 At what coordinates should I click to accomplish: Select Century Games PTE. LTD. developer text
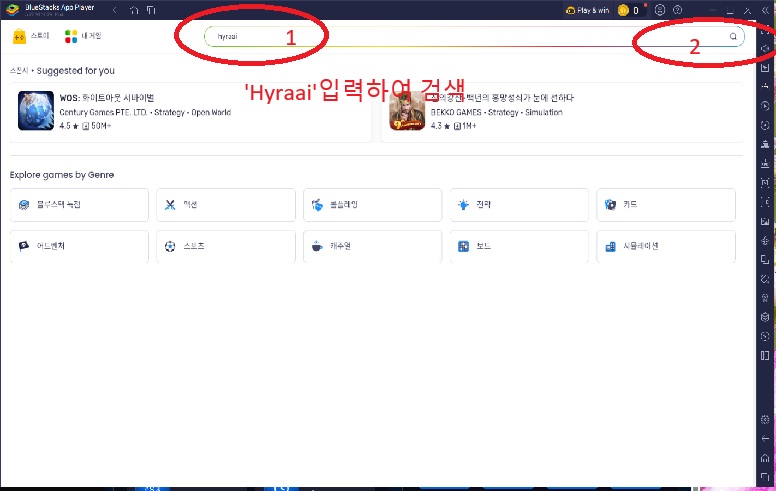(103, 112)
